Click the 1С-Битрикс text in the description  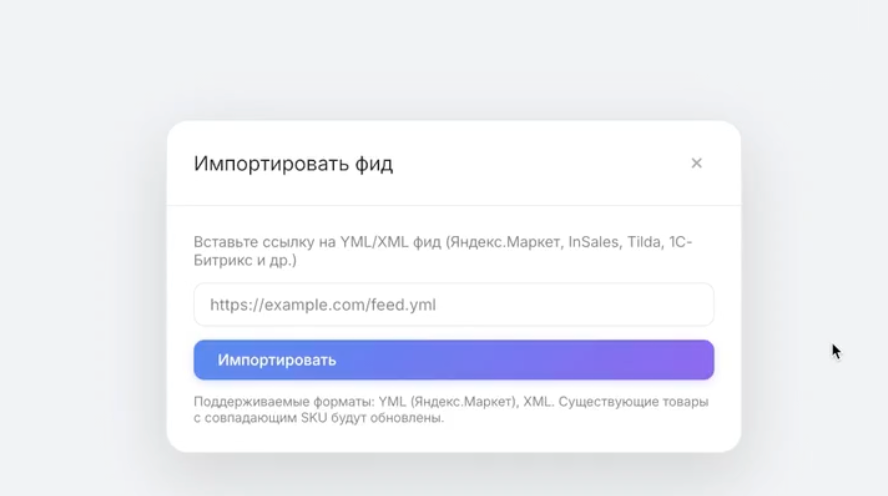coord(681,242)
